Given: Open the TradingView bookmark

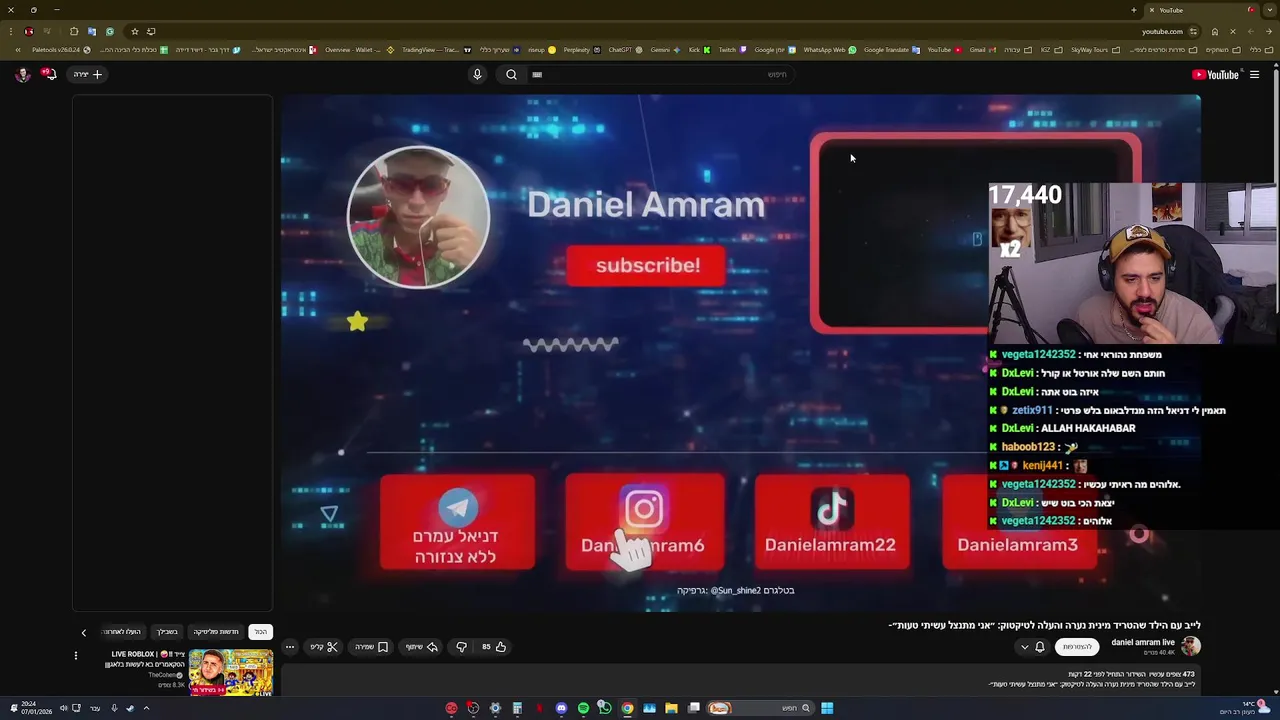Looking at the screenshot, I should click(435, 49).
